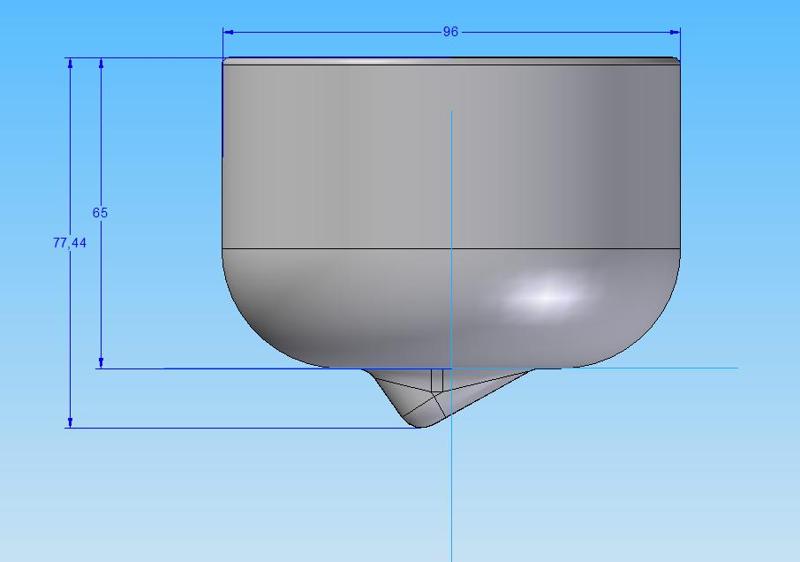Select the 96 width dimension value

point(450,32)
